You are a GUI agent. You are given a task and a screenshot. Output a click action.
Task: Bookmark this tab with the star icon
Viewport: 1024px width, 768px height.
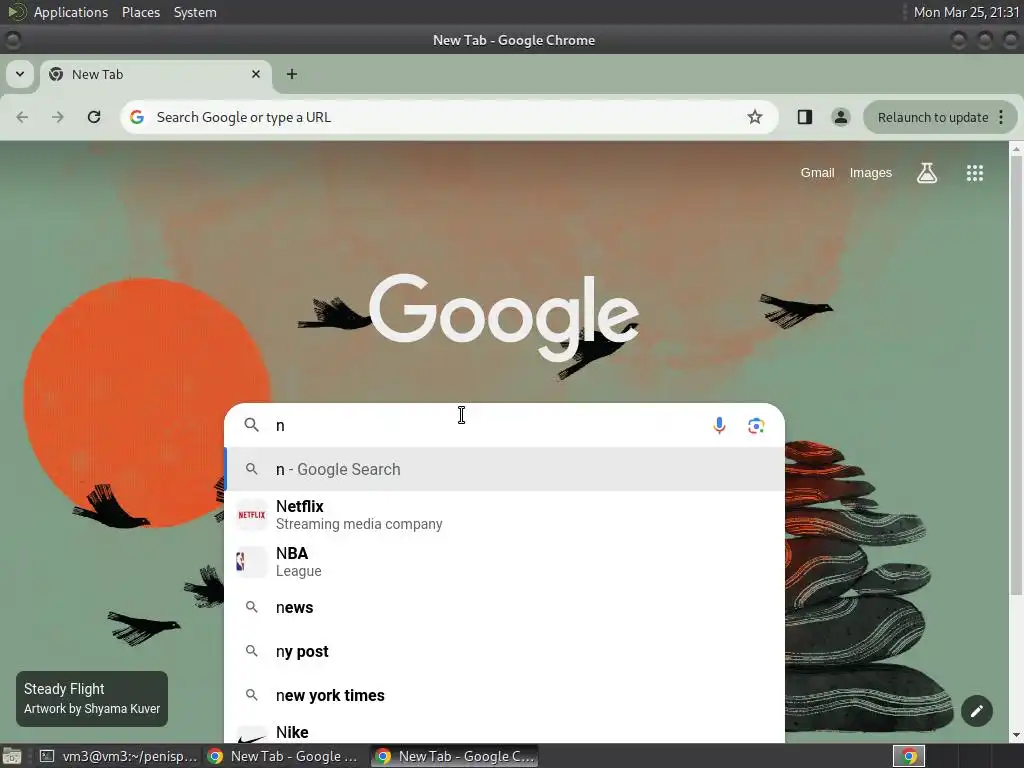pyautogui.click(x=755, y=118)
